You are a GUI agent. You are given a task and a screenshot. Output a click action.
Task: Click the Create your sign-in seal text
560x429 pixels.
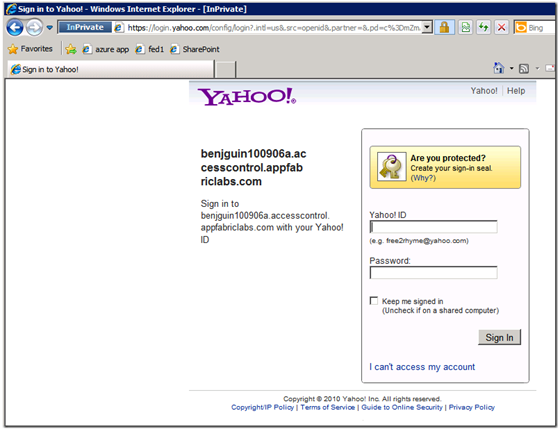coord(451,168)
